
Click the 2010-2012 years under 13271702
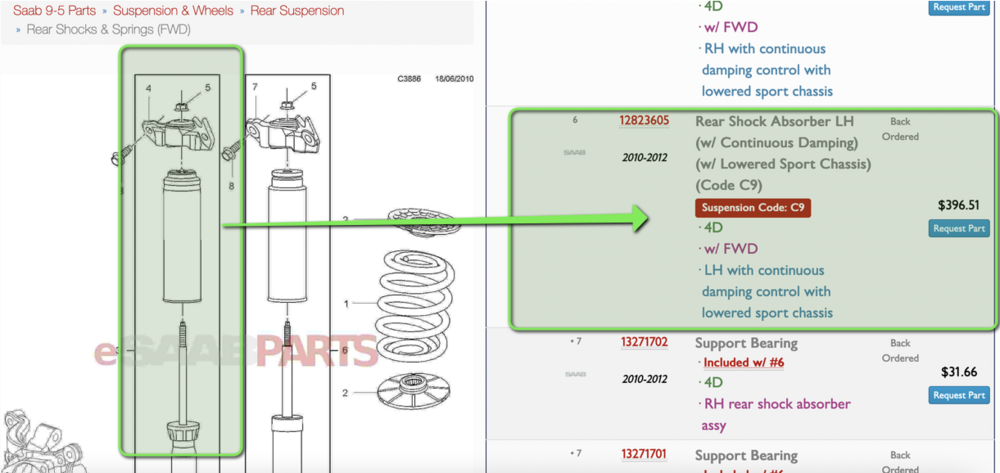coord(644,379)
